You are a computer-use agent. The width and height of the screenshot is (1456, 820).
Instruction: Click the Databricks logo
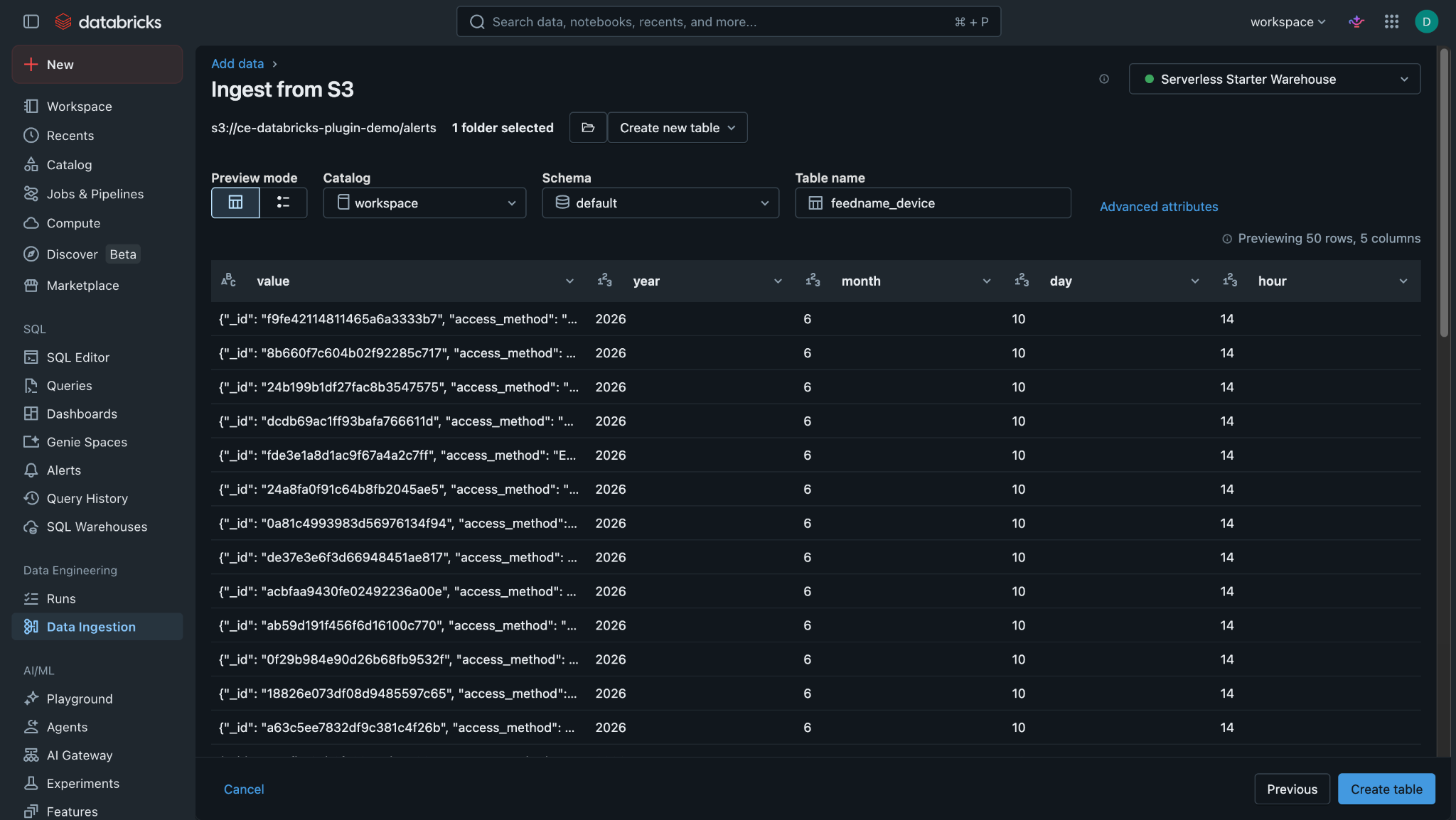point(109,21)
